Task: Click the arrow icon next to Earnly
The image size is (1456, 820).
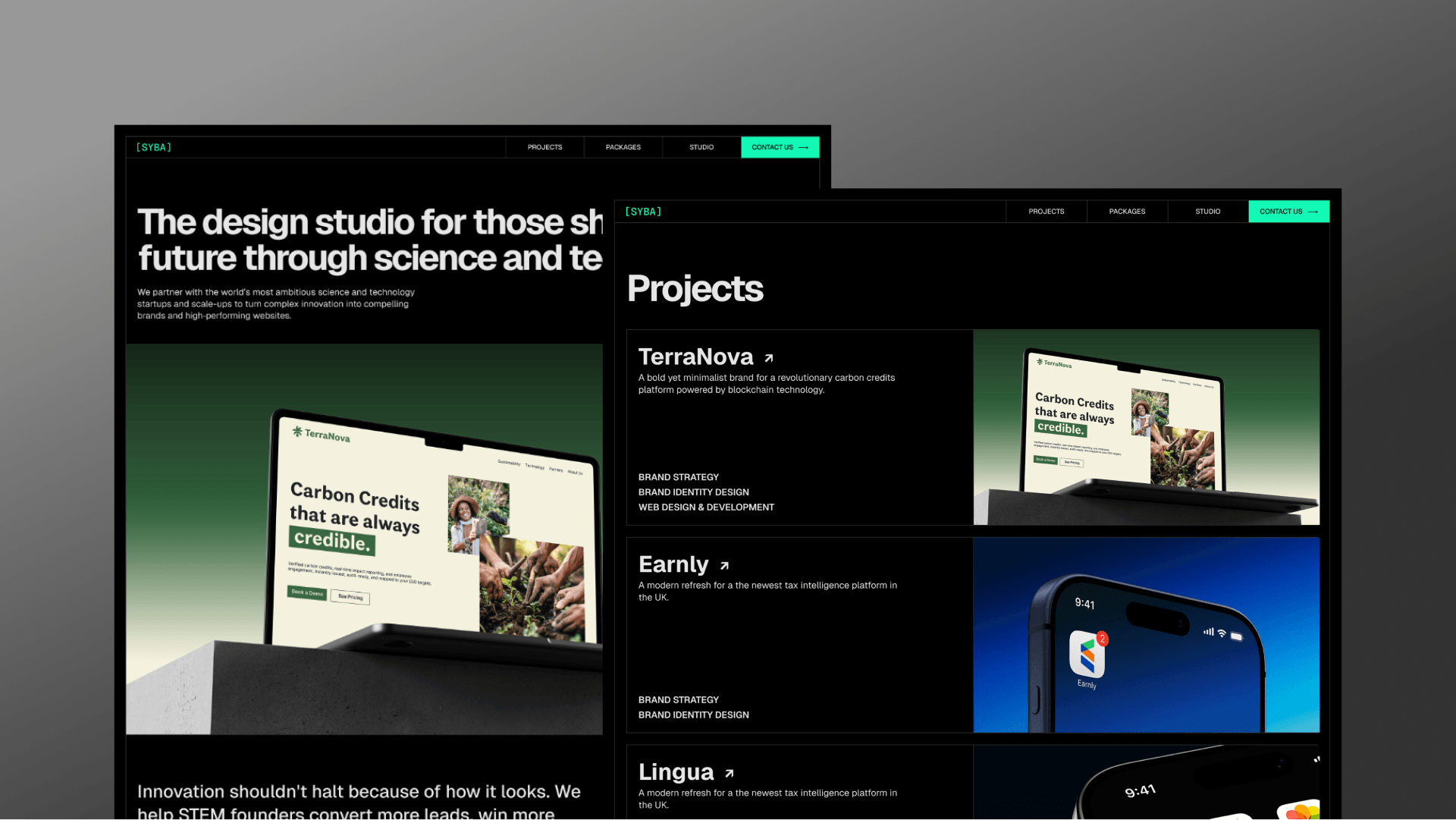Action: click(724, 566)
